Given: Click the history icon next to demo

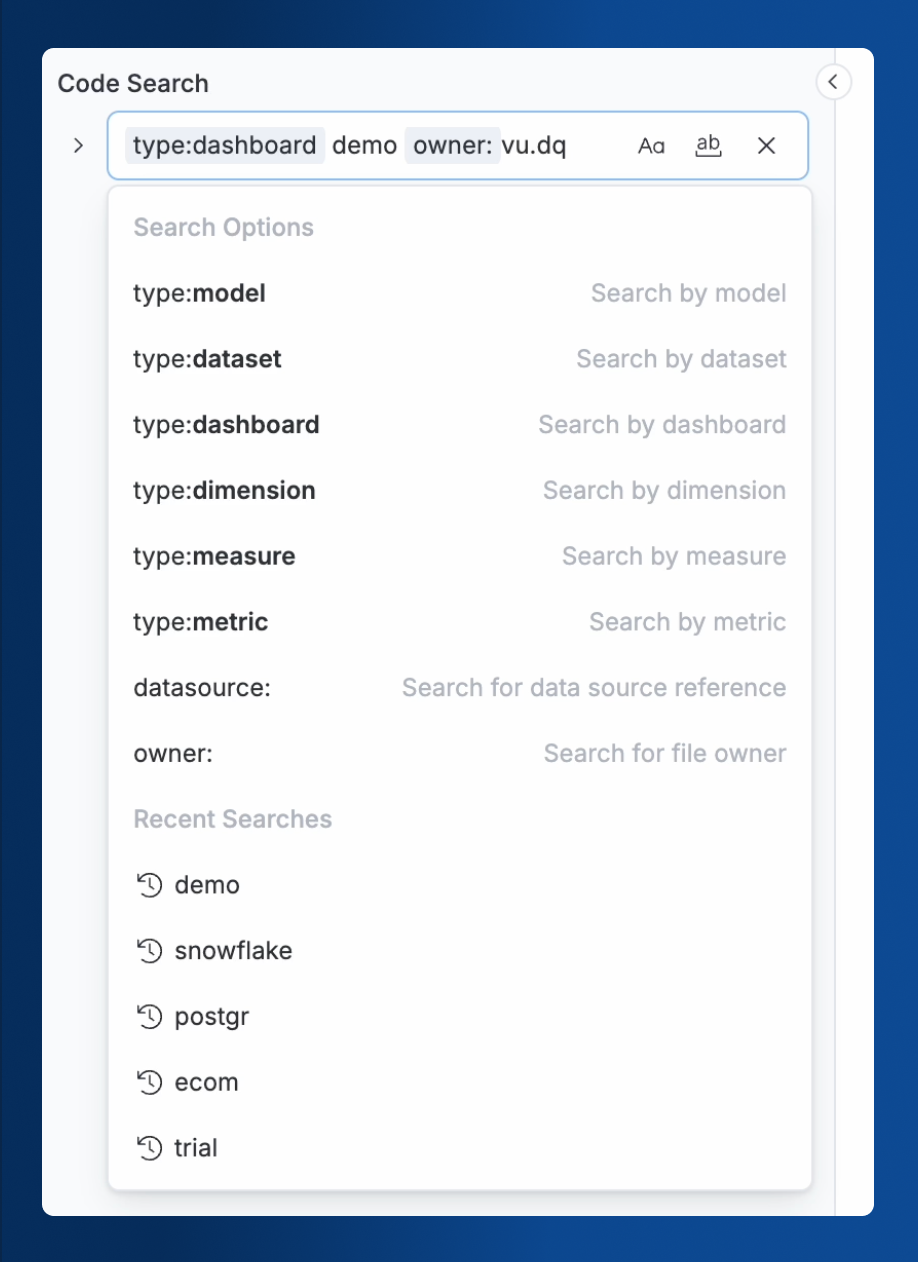Looking at the screenshot, I should (x=148, y=885).
